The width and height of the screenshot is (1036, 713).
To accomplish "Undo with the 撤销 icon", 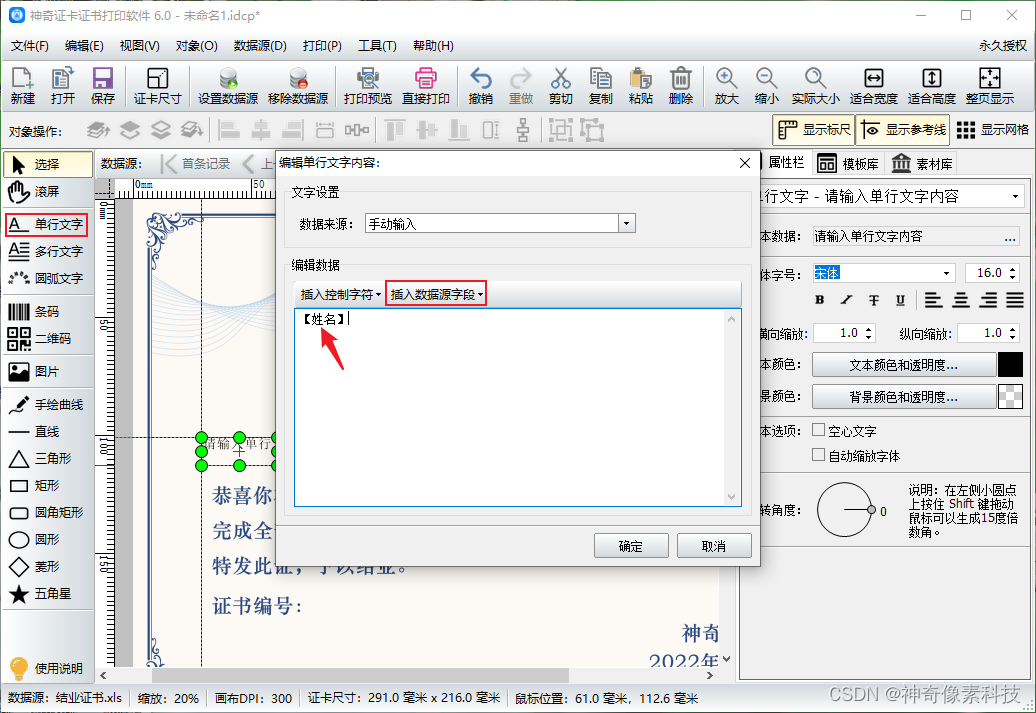I will [x=480, y=86].
